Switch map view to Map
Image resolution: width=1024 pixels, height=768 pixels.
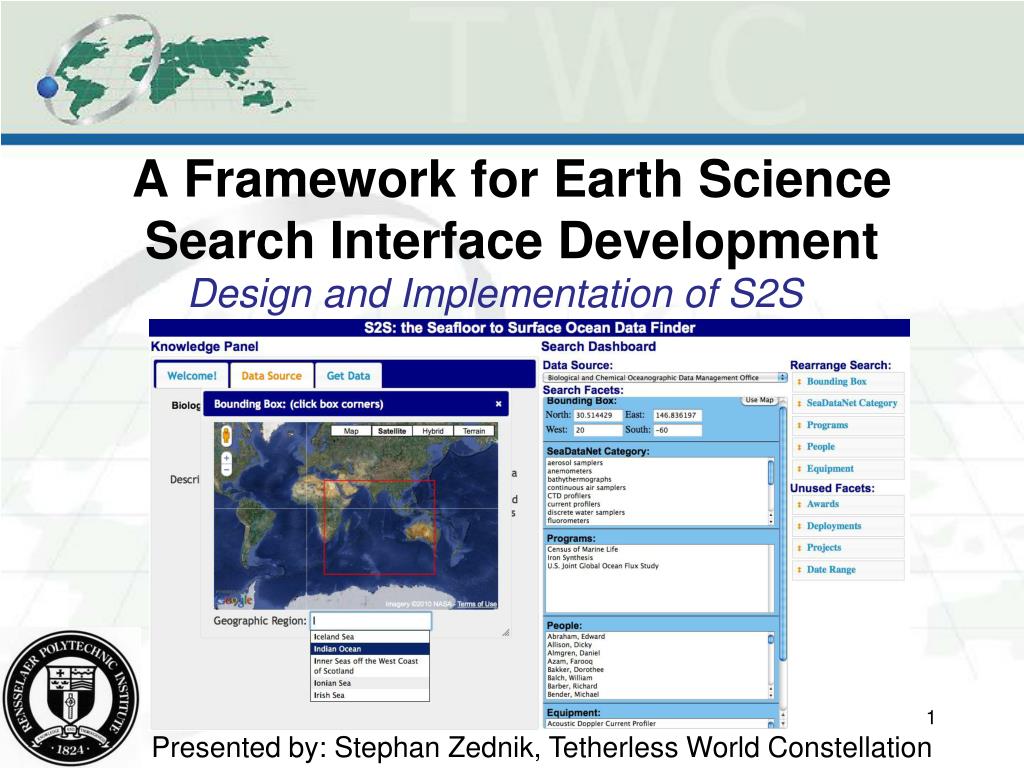click(351, 431)
